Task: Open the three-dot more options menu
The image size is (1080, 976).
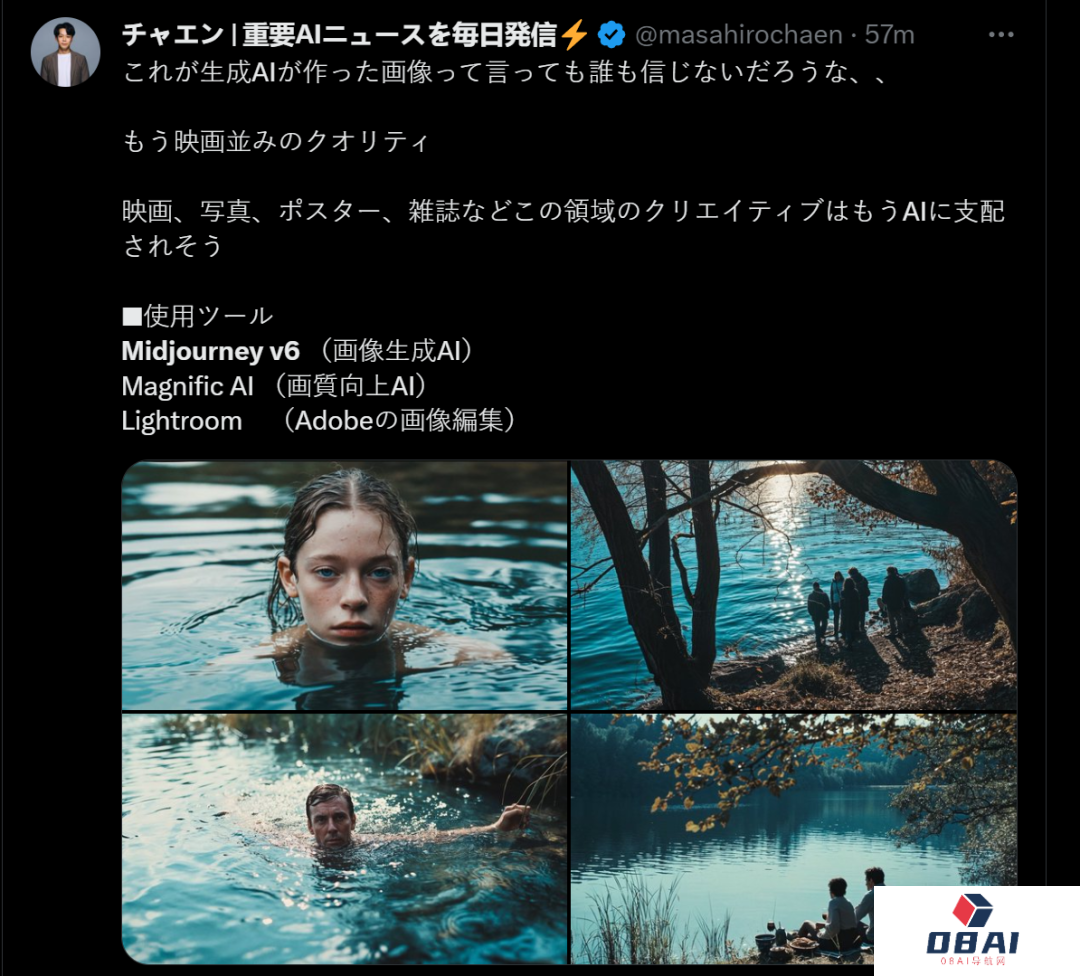Action: click(1001, 34)
